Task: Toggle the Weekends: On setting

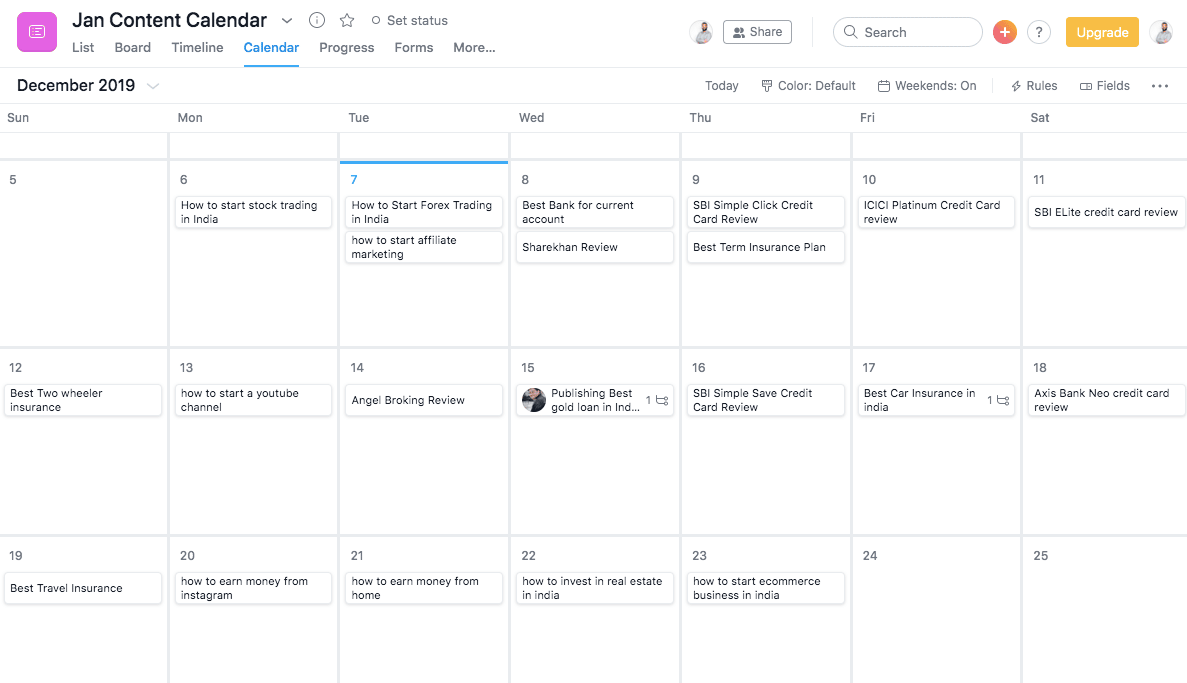Action: coord(927,86)
